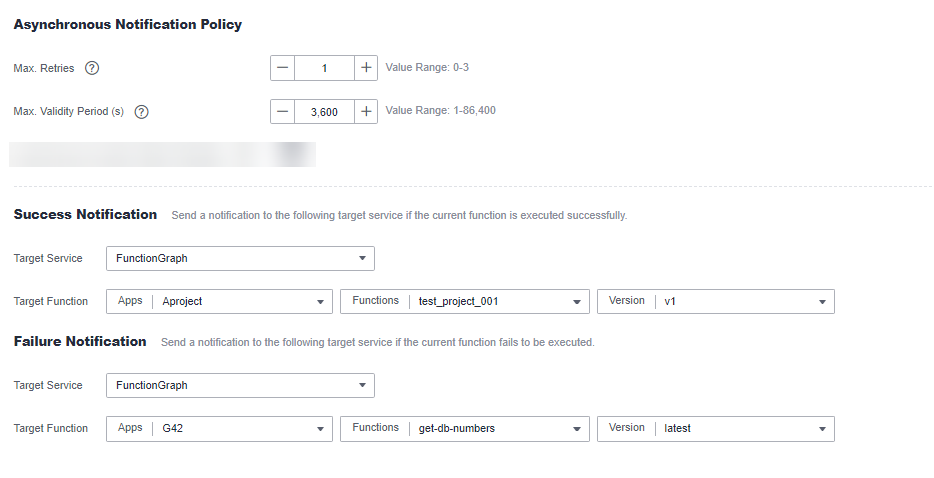
Task: Decrease Max. Retries with minus button
Action: 282,68
